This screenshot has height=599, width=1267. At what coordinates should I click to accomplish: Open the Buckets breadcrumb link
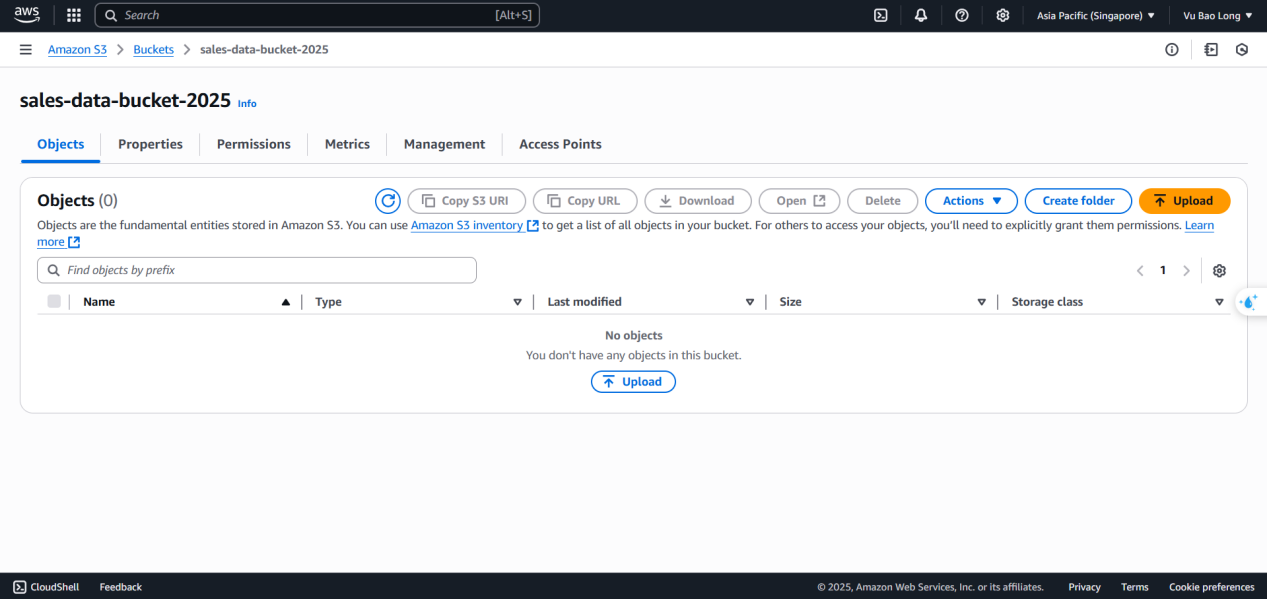[153, 49]
